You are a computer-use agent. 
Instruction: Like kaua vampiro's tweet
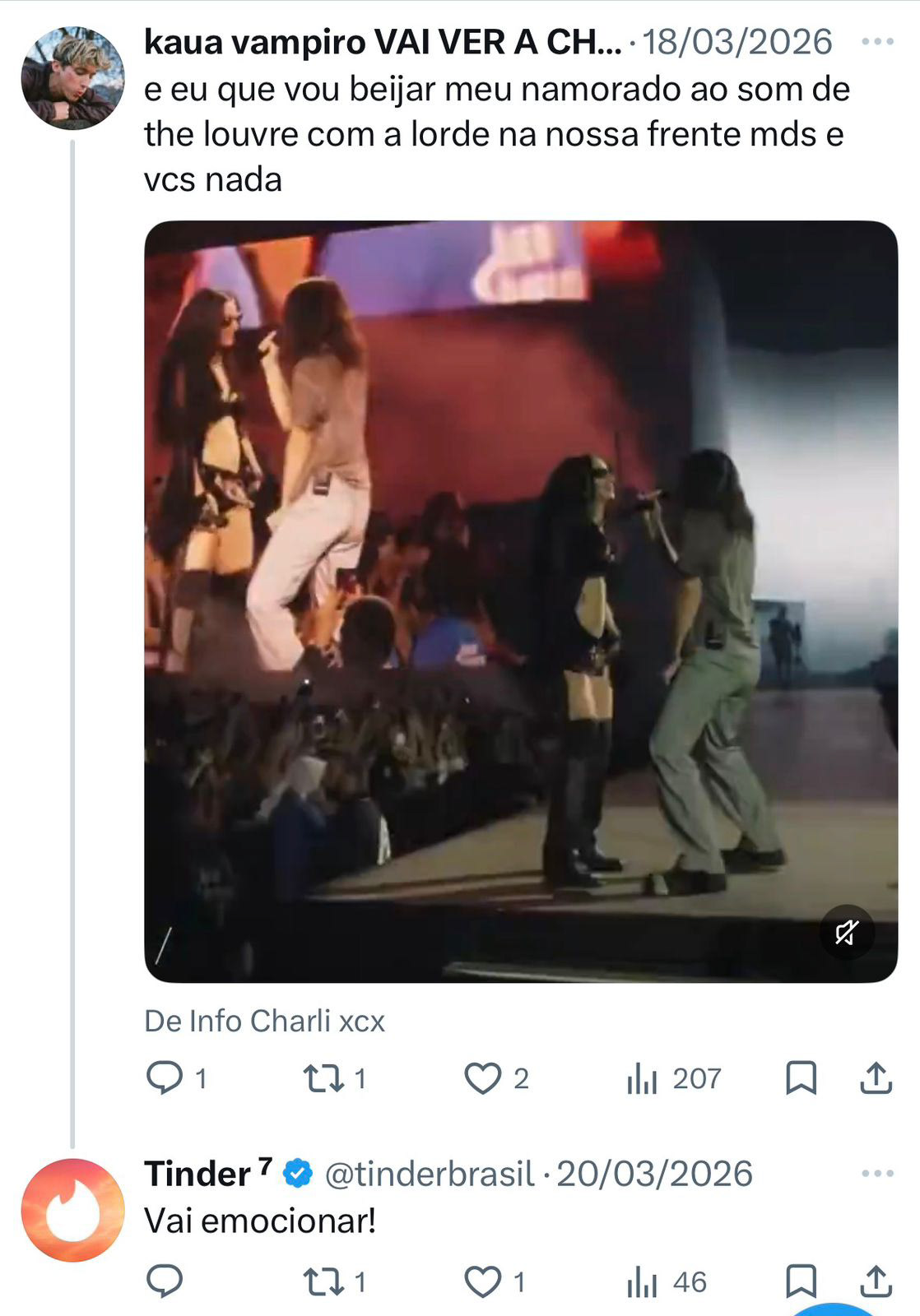pyautogui.click(x=483, y=1077)
